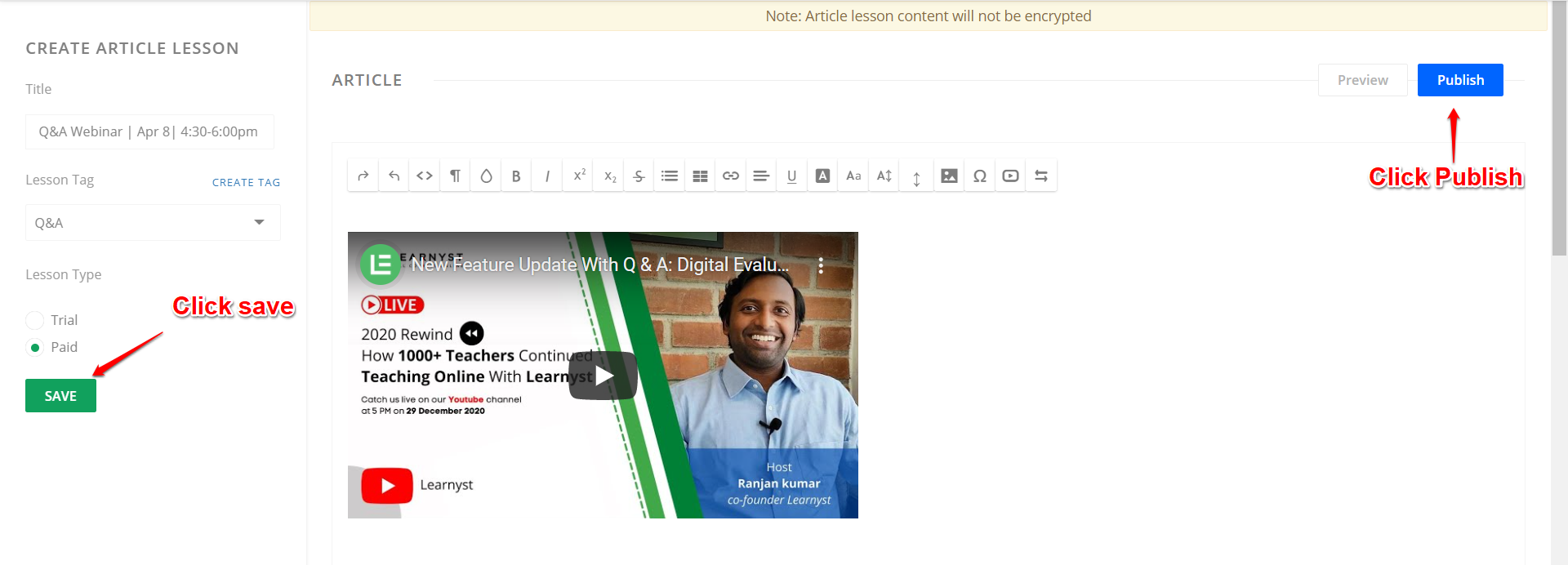This screenshot has width=1568, height=565.
Task: Insert a video into the article
Action: click(x=1010, y=176)
